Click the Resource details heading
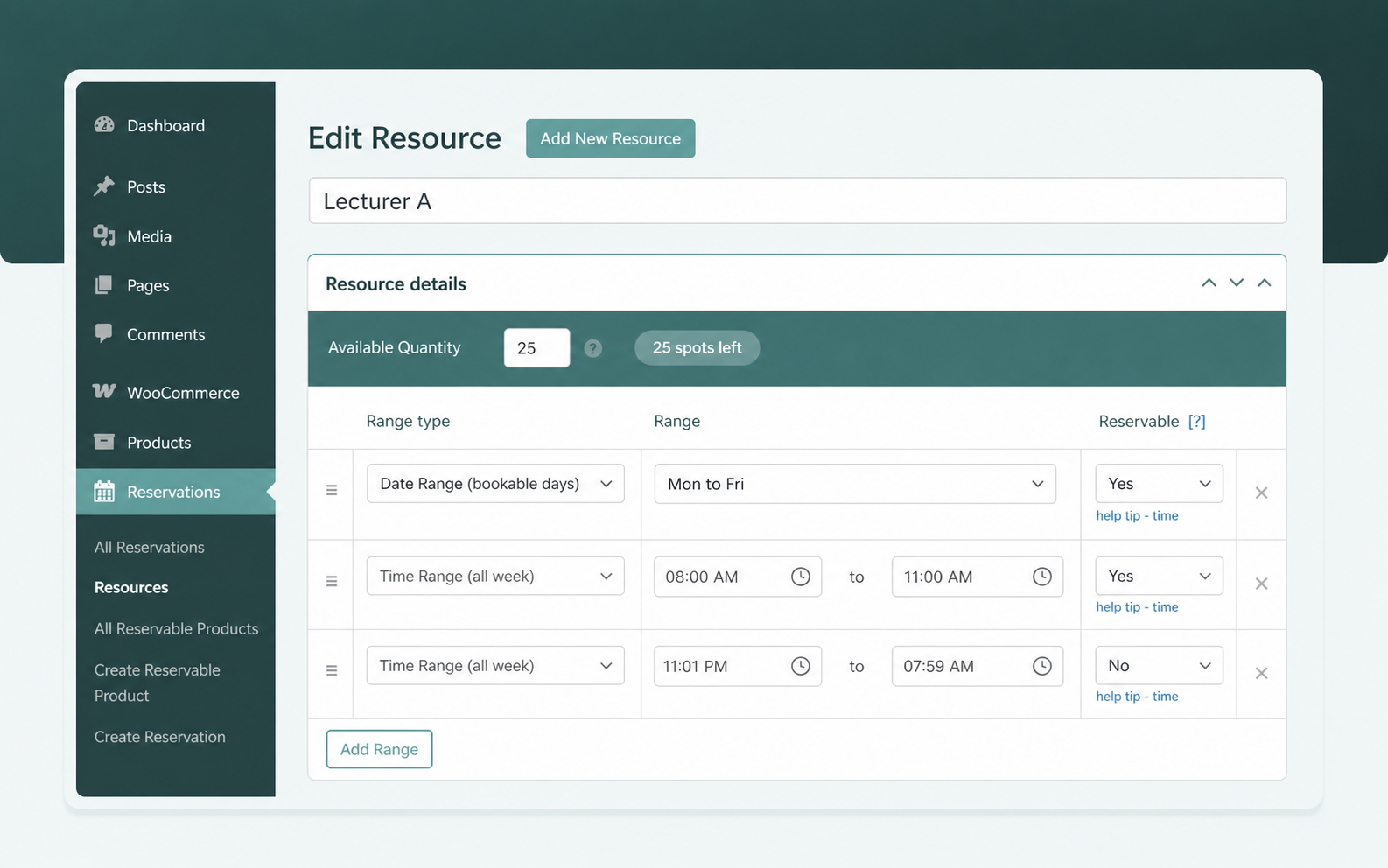This screenshot has width=1388, height=868. point(396,283)
